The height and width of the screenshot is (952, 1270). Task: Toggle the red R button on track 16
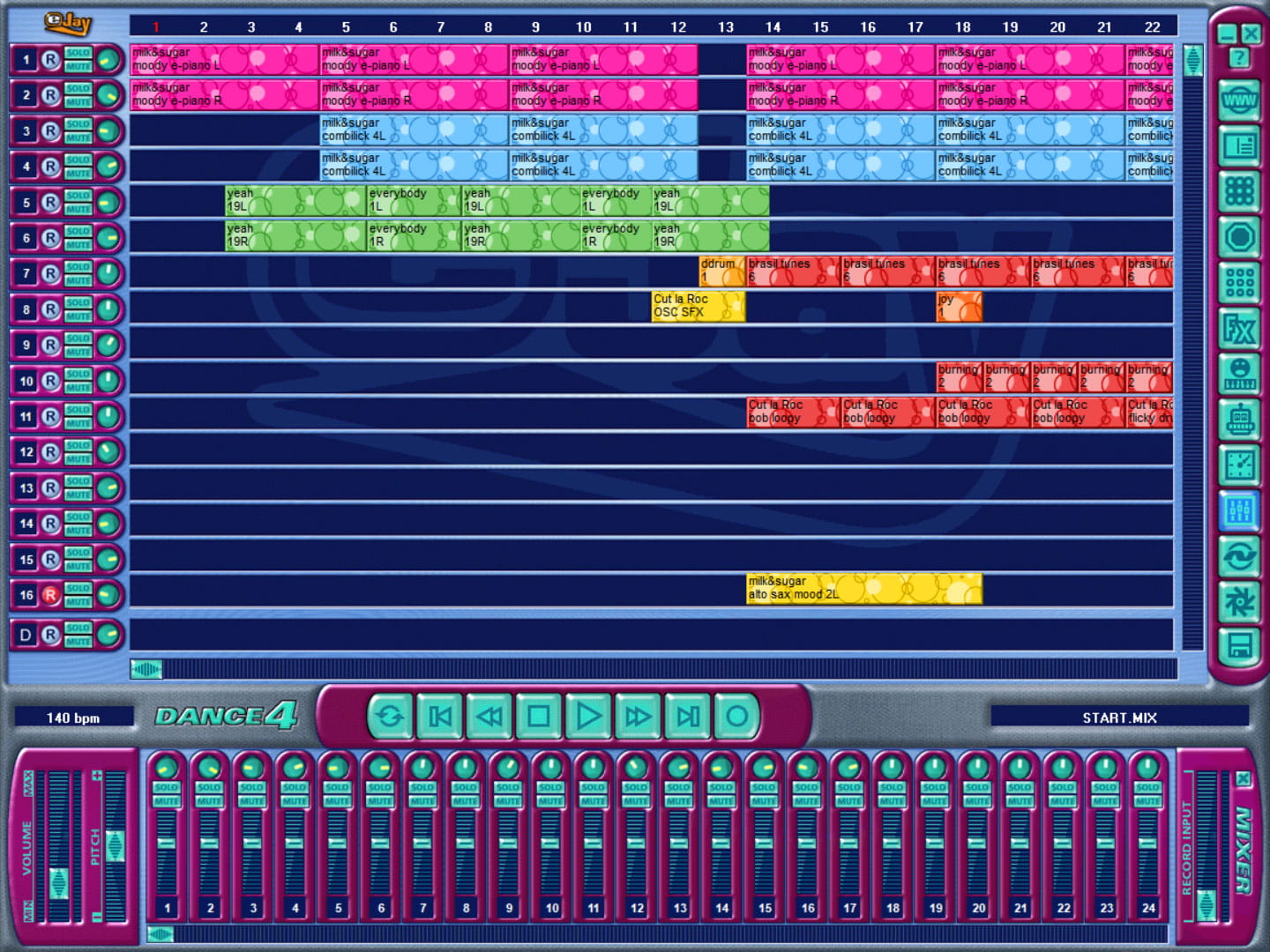50,595
